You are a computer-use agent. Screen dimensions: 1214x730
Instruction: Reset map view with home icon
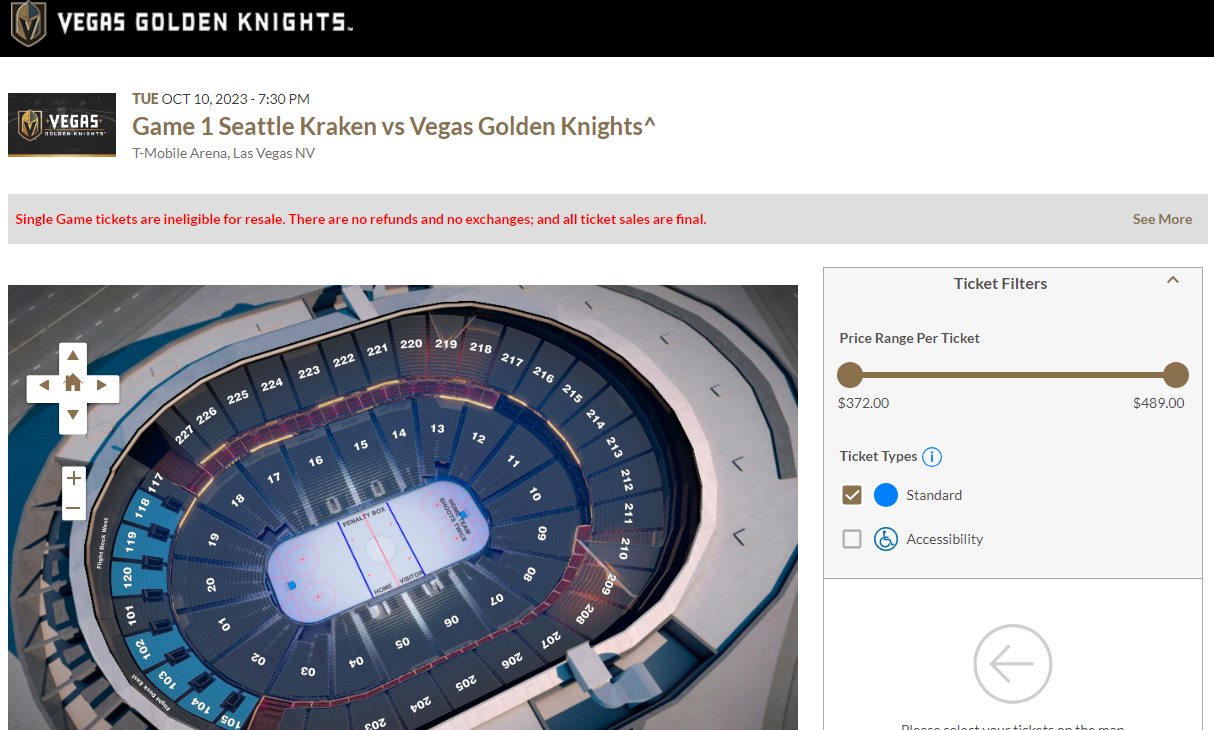73,384
